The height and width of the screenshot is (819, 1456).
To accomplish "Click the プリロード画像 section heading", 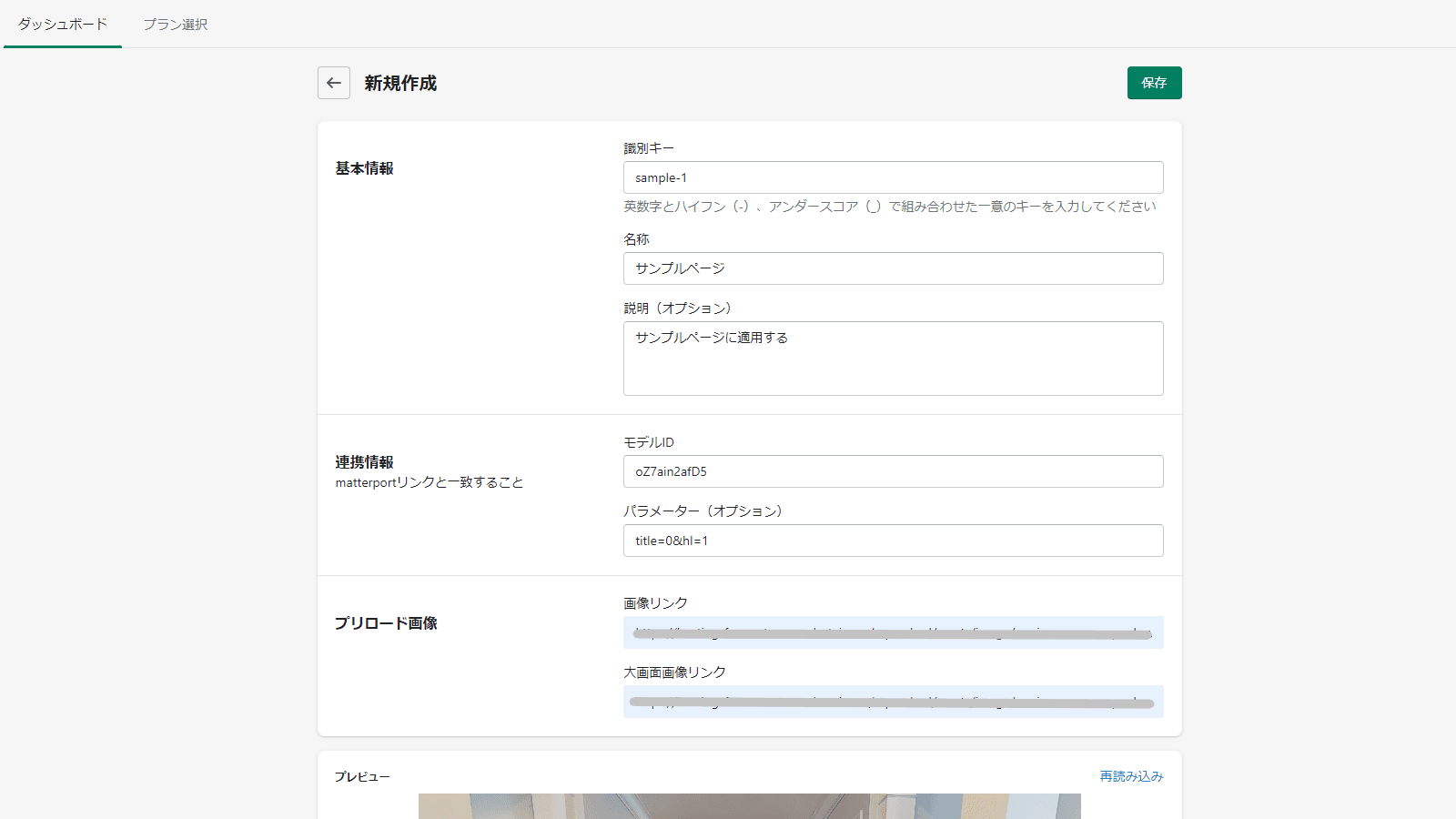I will click(x=385, y=623).
